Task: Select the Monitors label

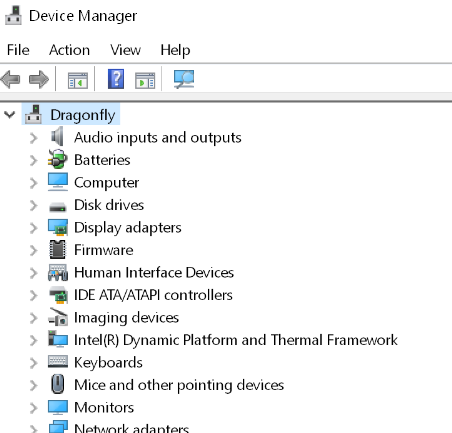Action: [x=104, y=408]
